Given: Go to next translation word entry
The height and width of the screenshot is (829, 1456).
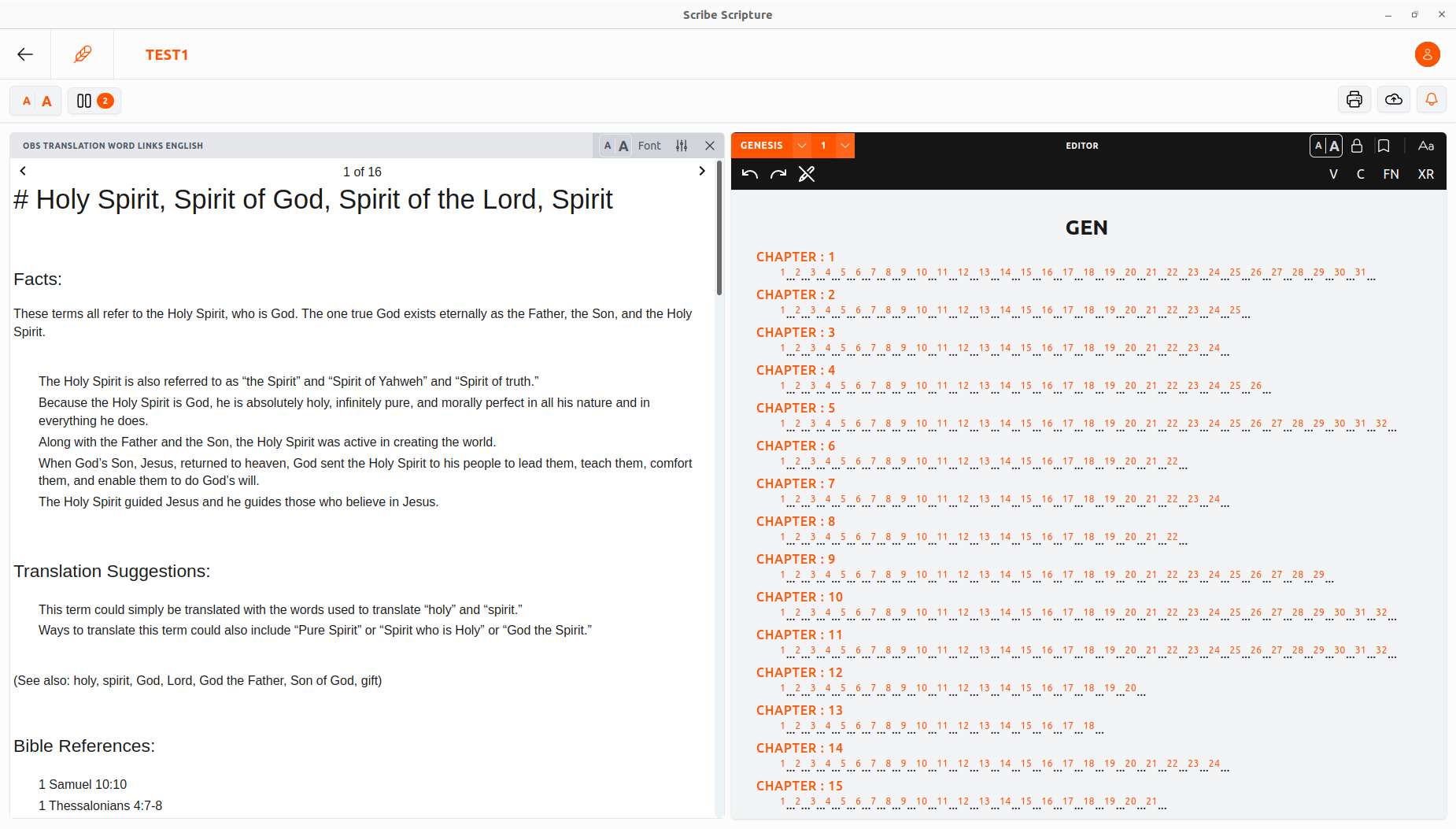Looking at the screenshot, I should (702, 171).
